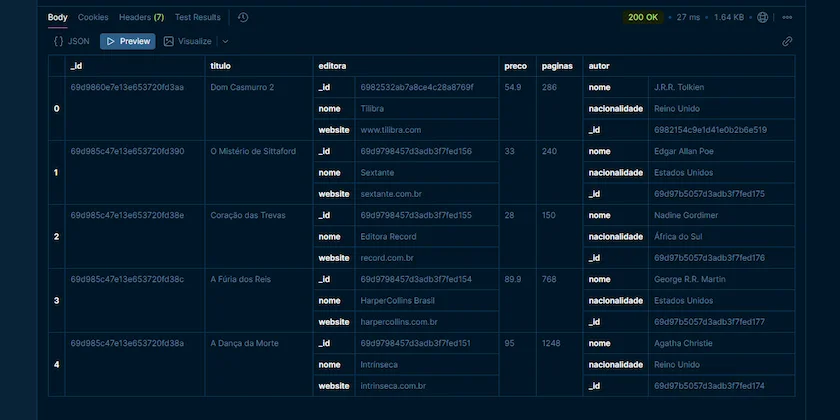Screen dimensions: 840x420
Task: Open the Headers (7) tab
Action: pyautogui.click(x=141, y=17)
